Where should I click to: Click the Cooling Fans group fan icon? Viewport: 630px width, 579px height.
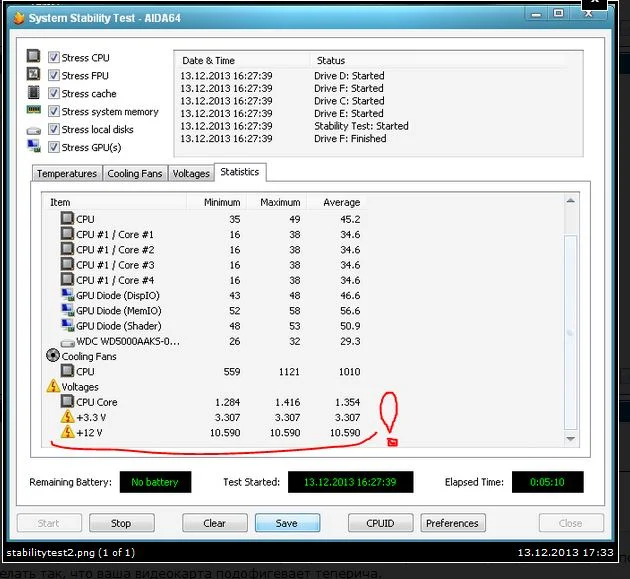[53, 356]
